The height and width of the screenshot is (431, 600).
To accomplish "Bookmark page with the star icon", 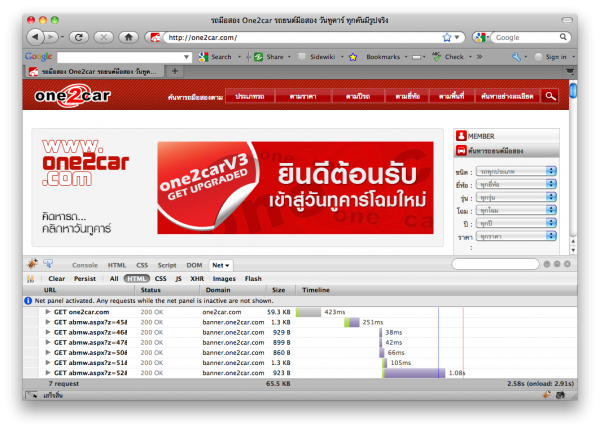I will click(x=445, y=37).
